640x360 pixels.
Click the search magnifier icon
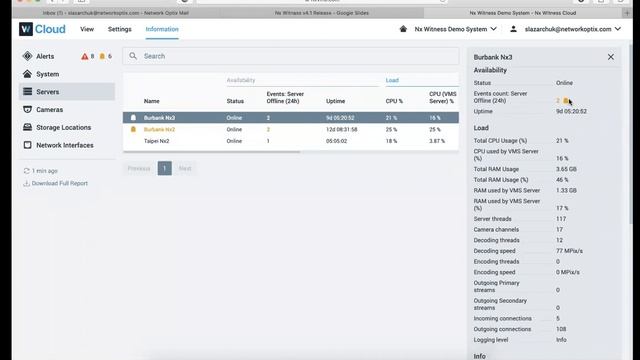click(133, 56)
